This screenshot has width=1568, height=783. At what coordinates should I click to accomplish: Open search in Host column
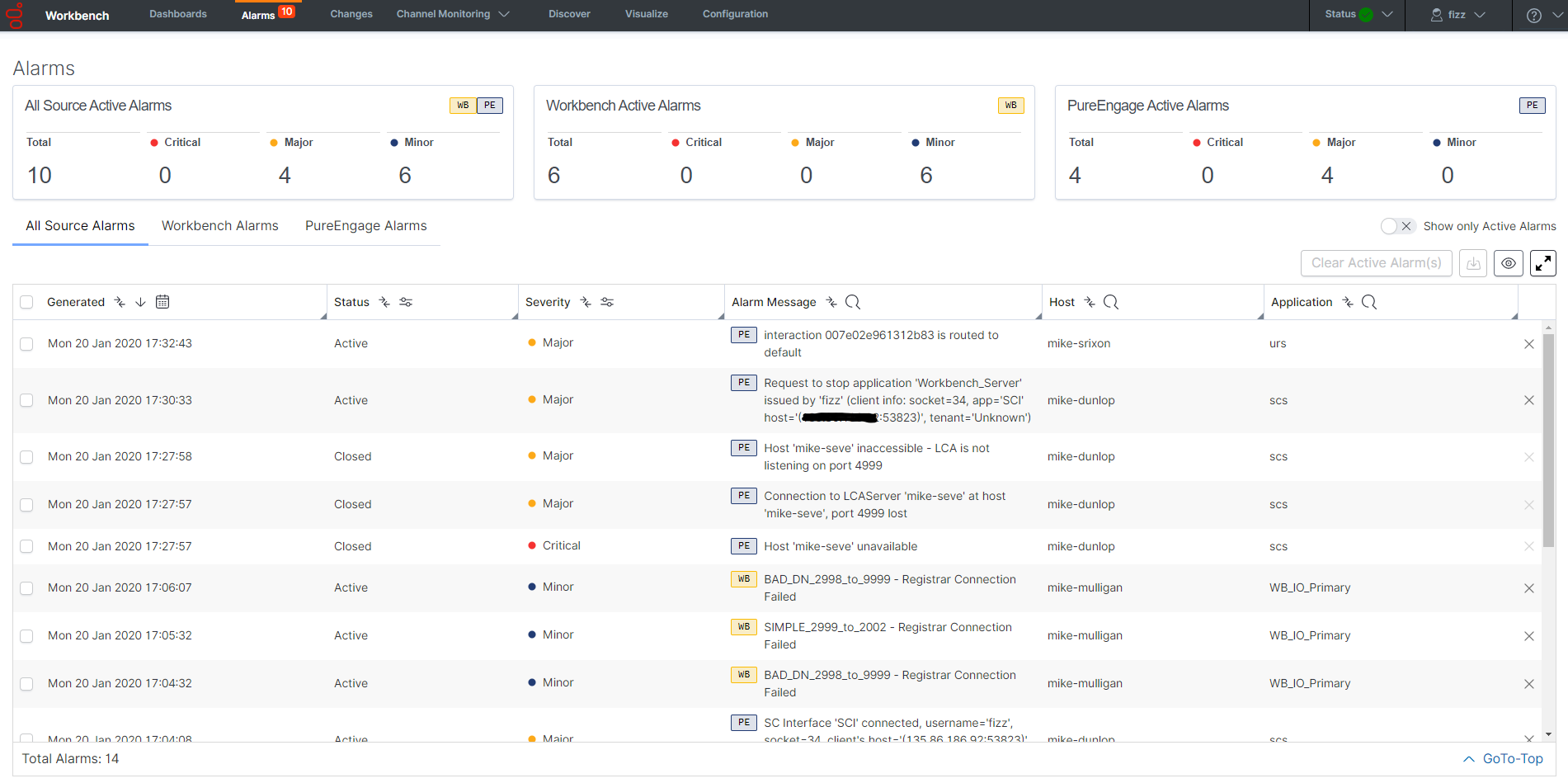pos(1111,302)
